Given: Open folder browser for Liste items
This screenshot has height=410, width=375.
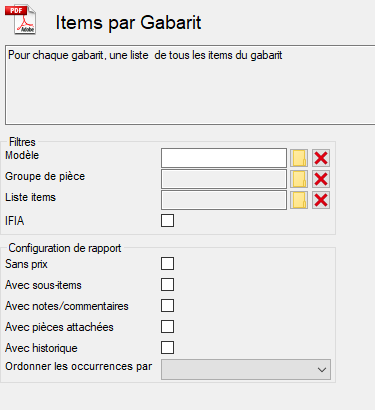Looking at the screenshot, I should pos(299,200).
